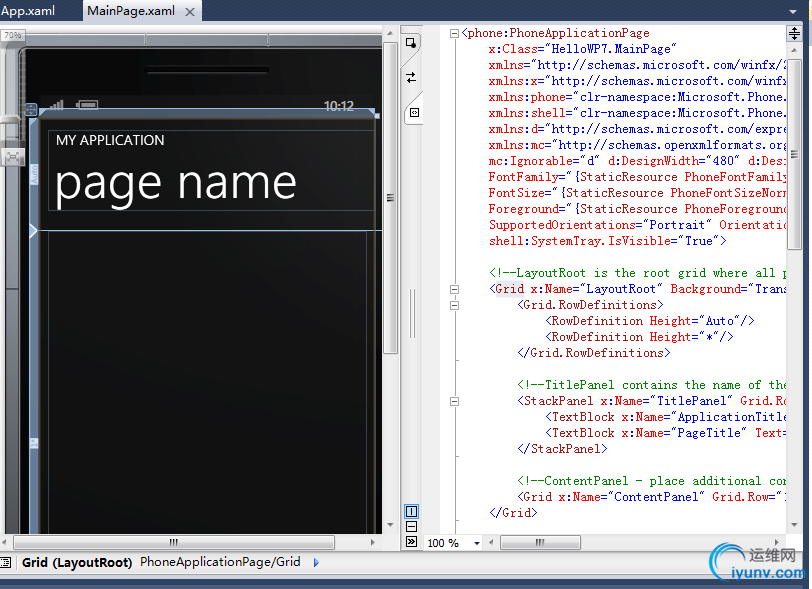Click the grid row divider arrow marker
812x589 pixels.
(33, 231)
